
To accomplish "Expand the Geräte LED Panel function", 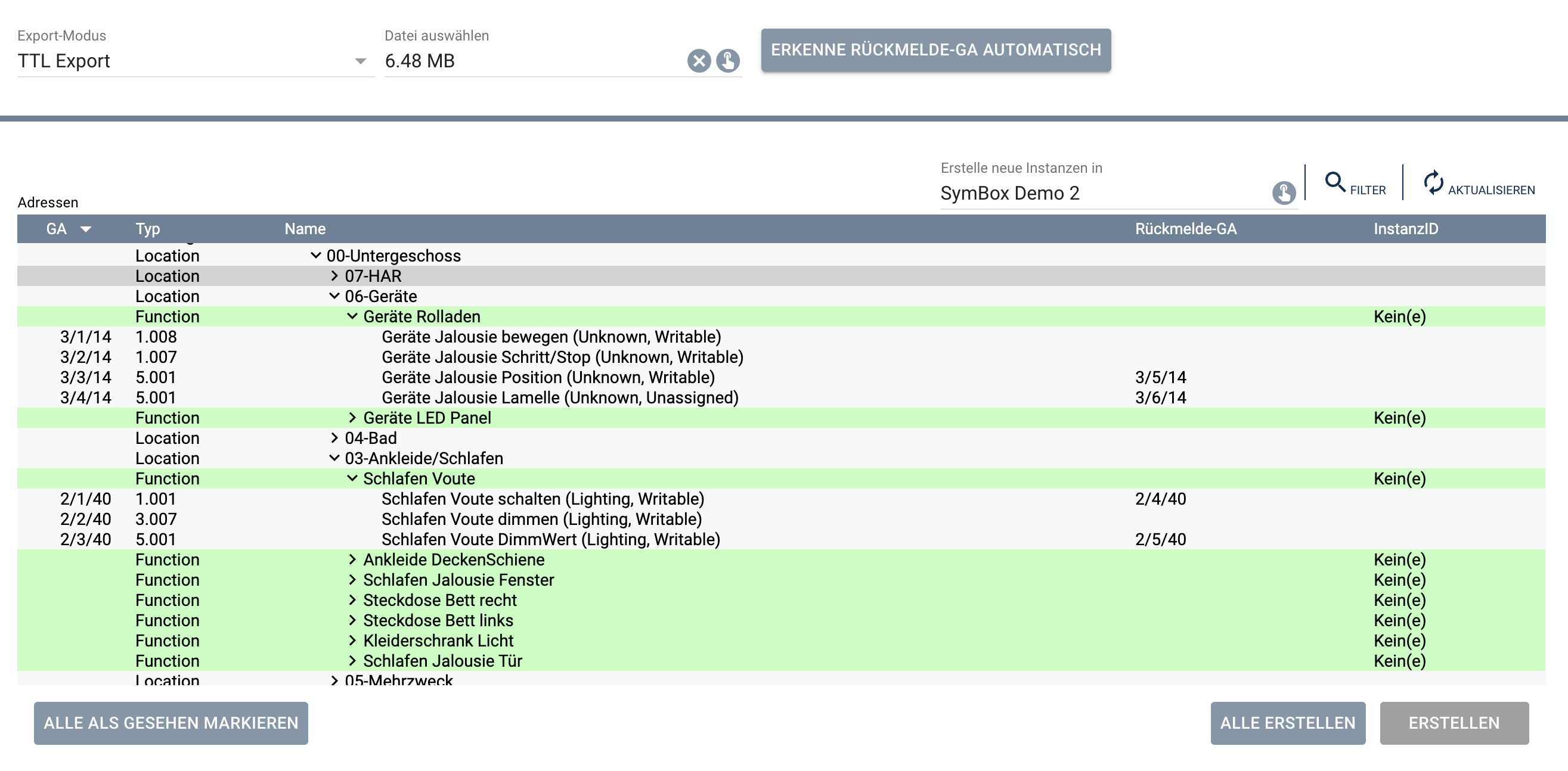I will [x=352, y=418].
